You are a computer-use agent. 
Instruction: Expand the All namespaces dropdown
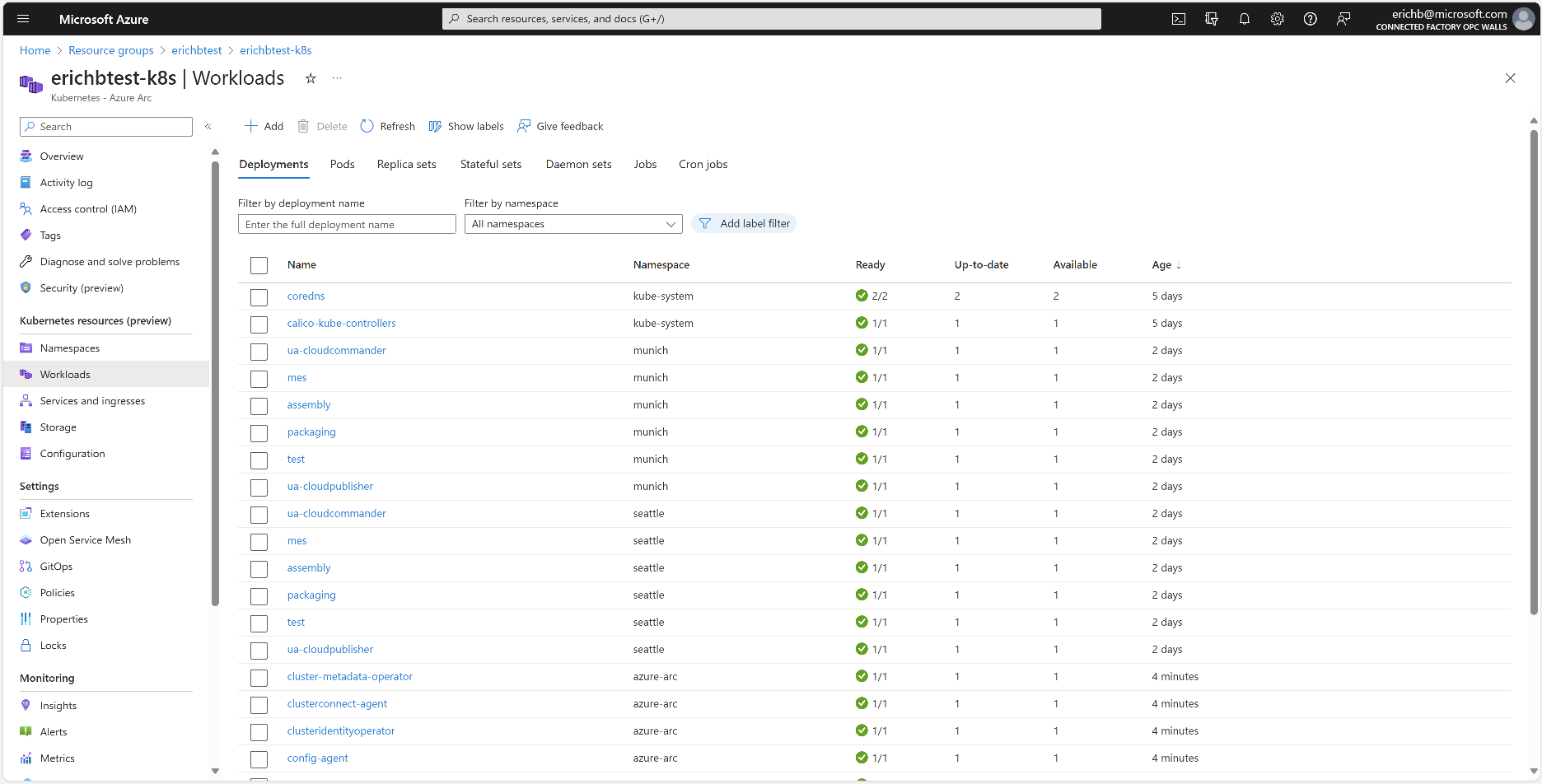[573, 224]
